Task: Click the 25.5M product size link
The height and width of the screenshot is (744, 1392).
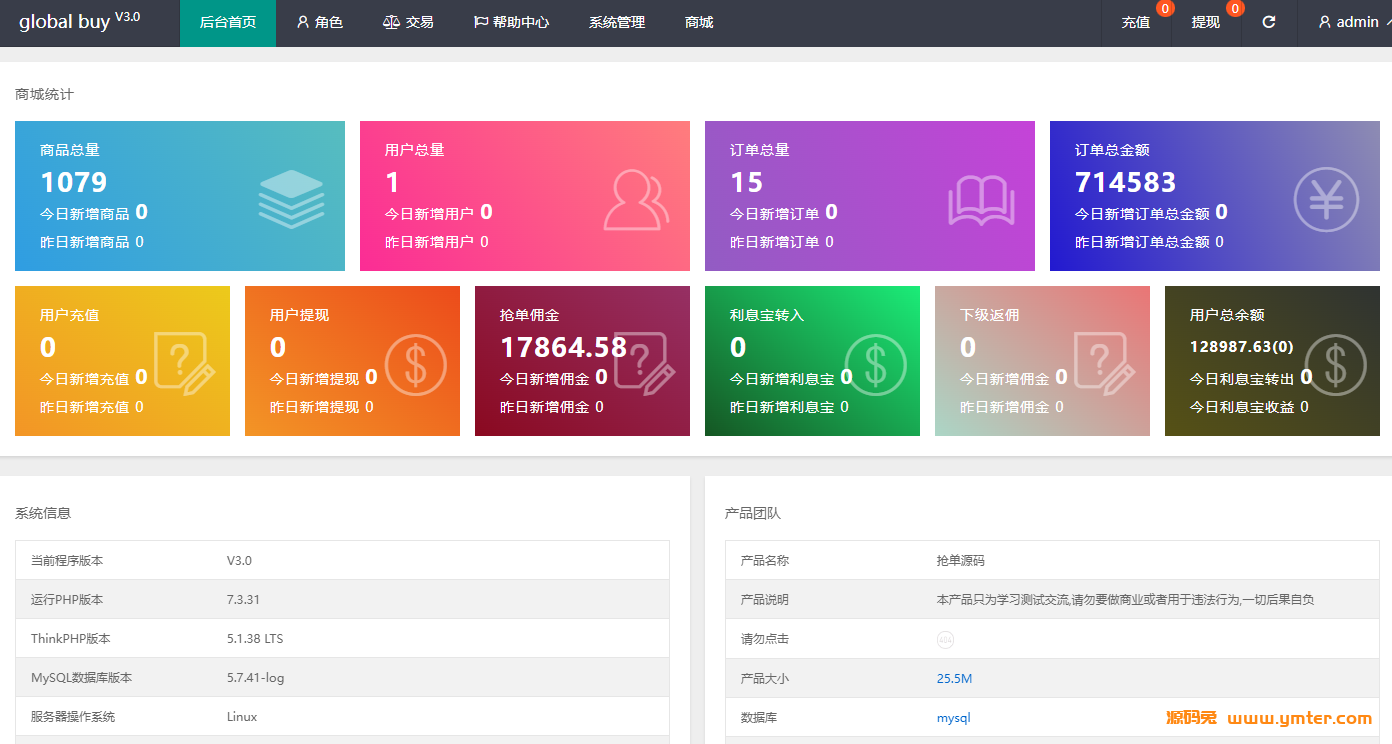Action: point(954,679)
